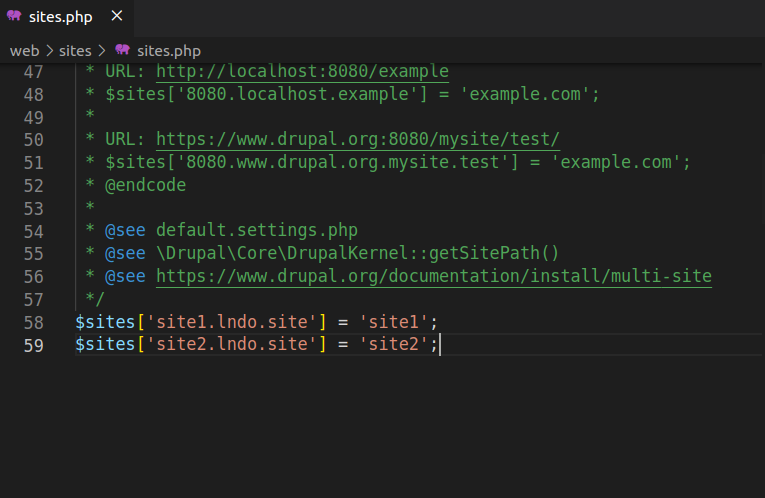Select the sites.php tab label
Screen dimensions: 765x498
point(63,17)
